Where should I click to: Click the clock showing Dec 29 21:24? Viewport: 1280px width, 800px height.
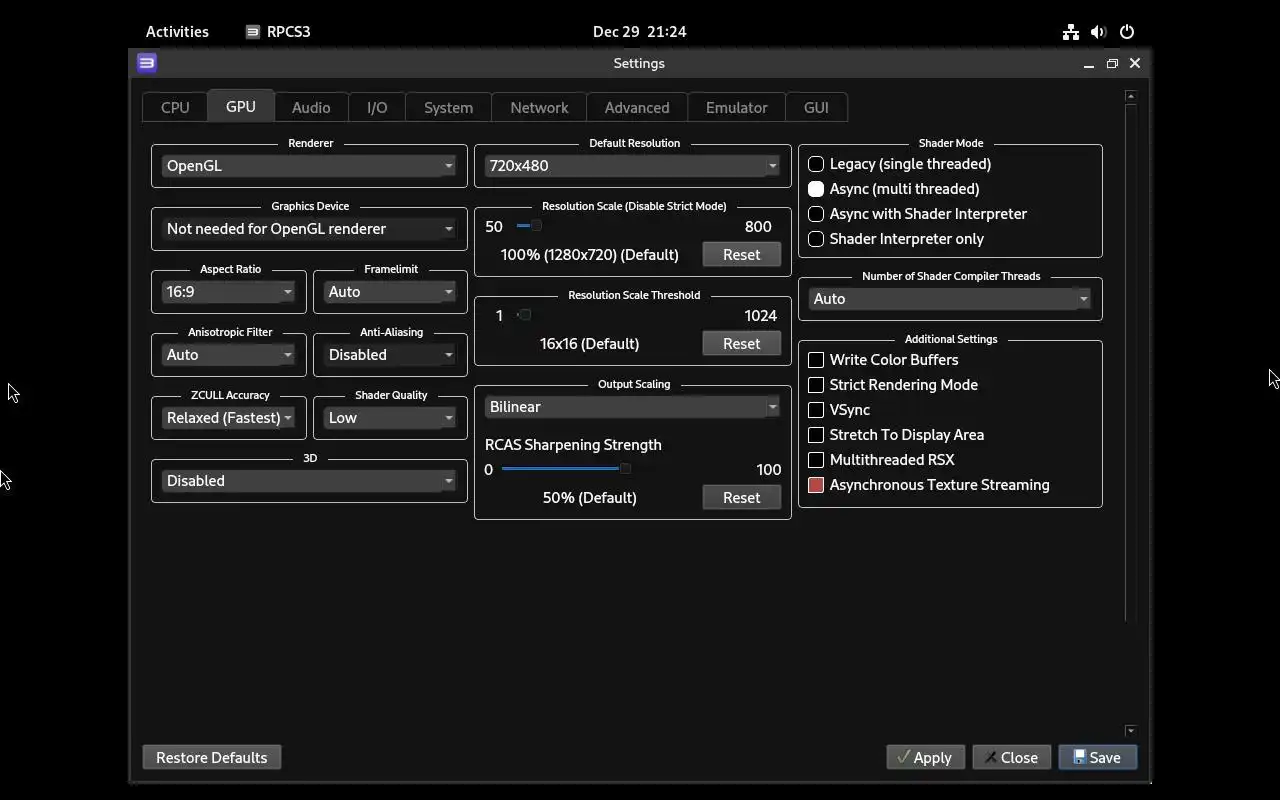pyautogui.click(x=639, y=32)
